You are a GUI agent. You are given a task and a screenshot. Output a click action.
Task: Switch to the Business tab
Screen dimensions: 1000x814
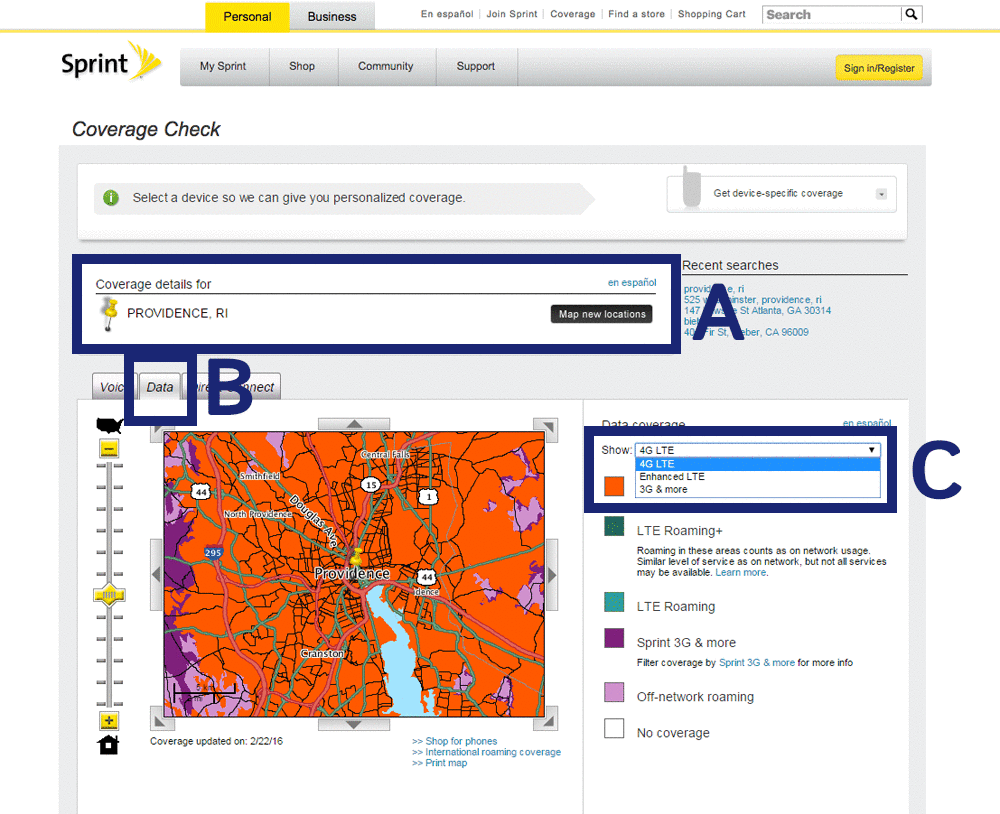tap(332, 17)
